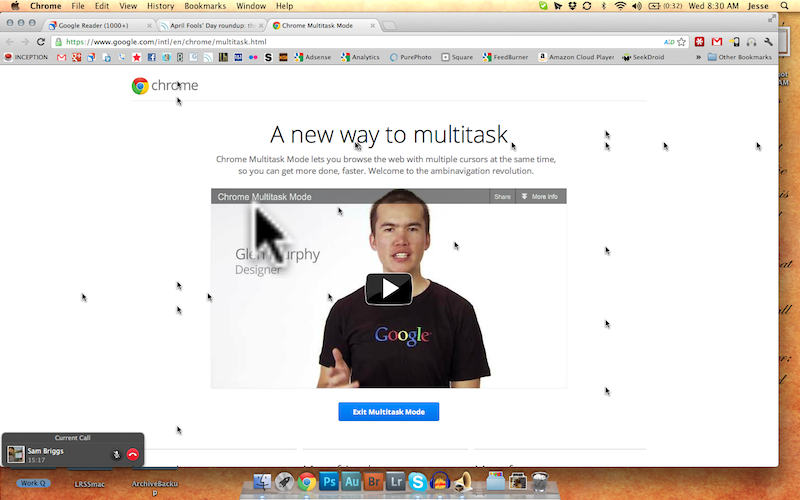Go forward to the next page
Screen dimensions: 800x500
click(25, 42)
